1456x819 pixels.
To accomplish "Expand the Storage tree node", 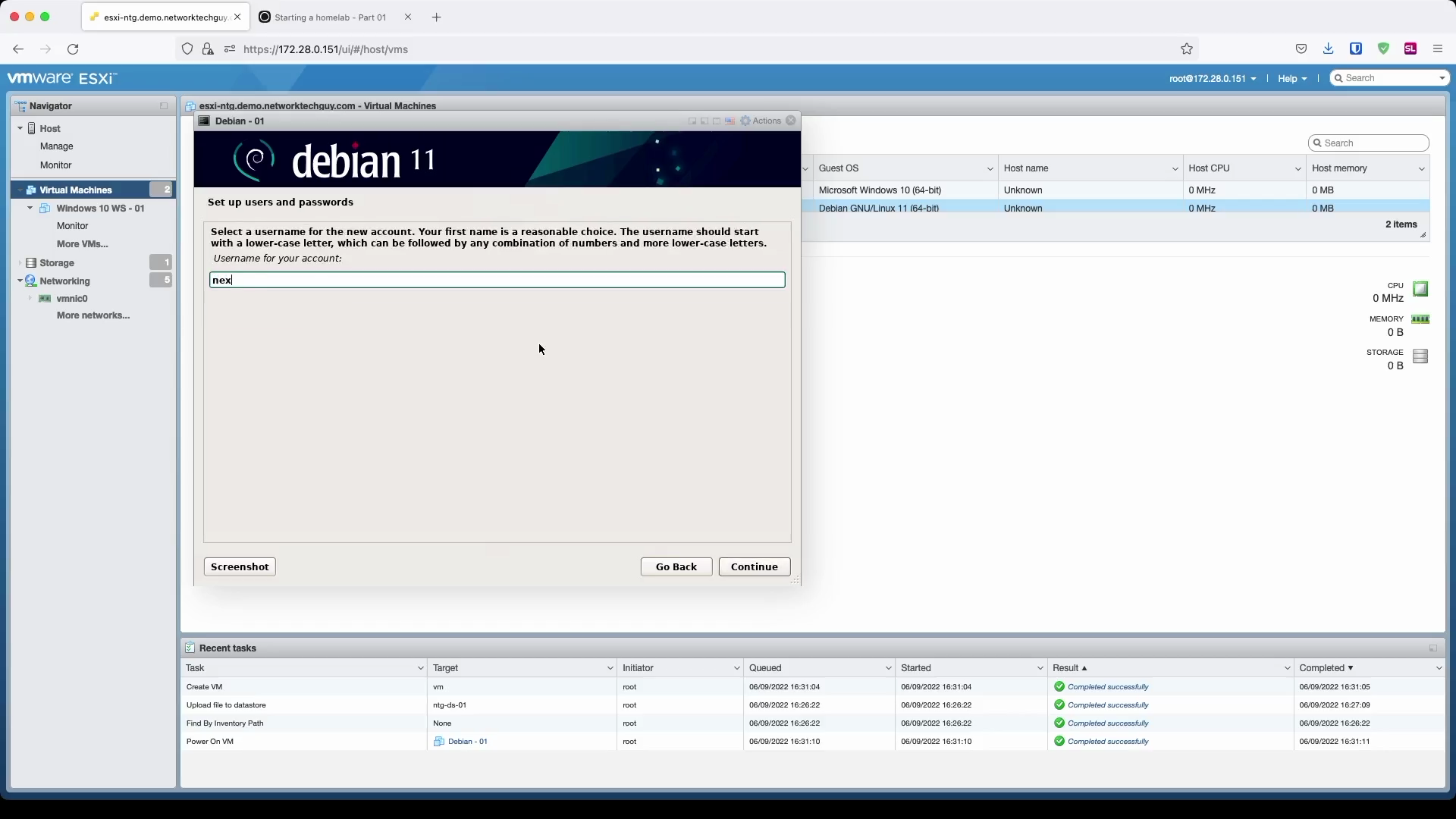I will coord(20,263).
